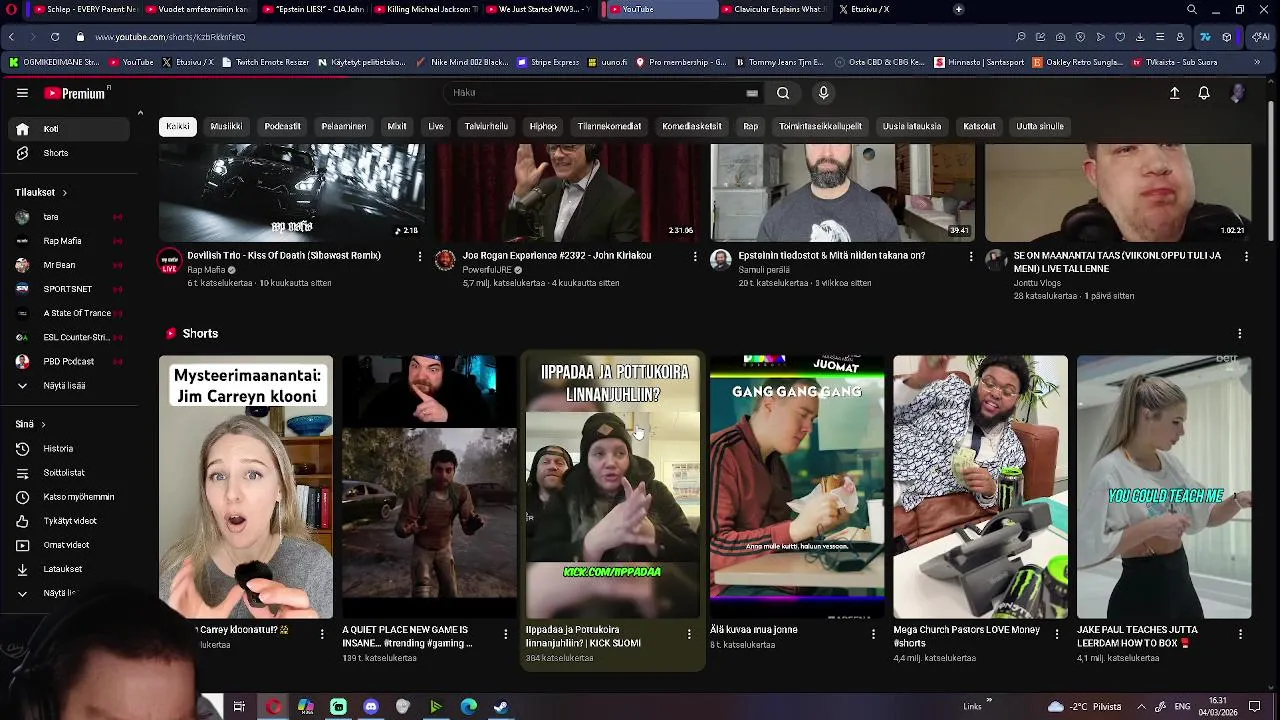1280x720 pixels.
Task: Open Soittolistat in the sidebar
Action: point(69,473)
